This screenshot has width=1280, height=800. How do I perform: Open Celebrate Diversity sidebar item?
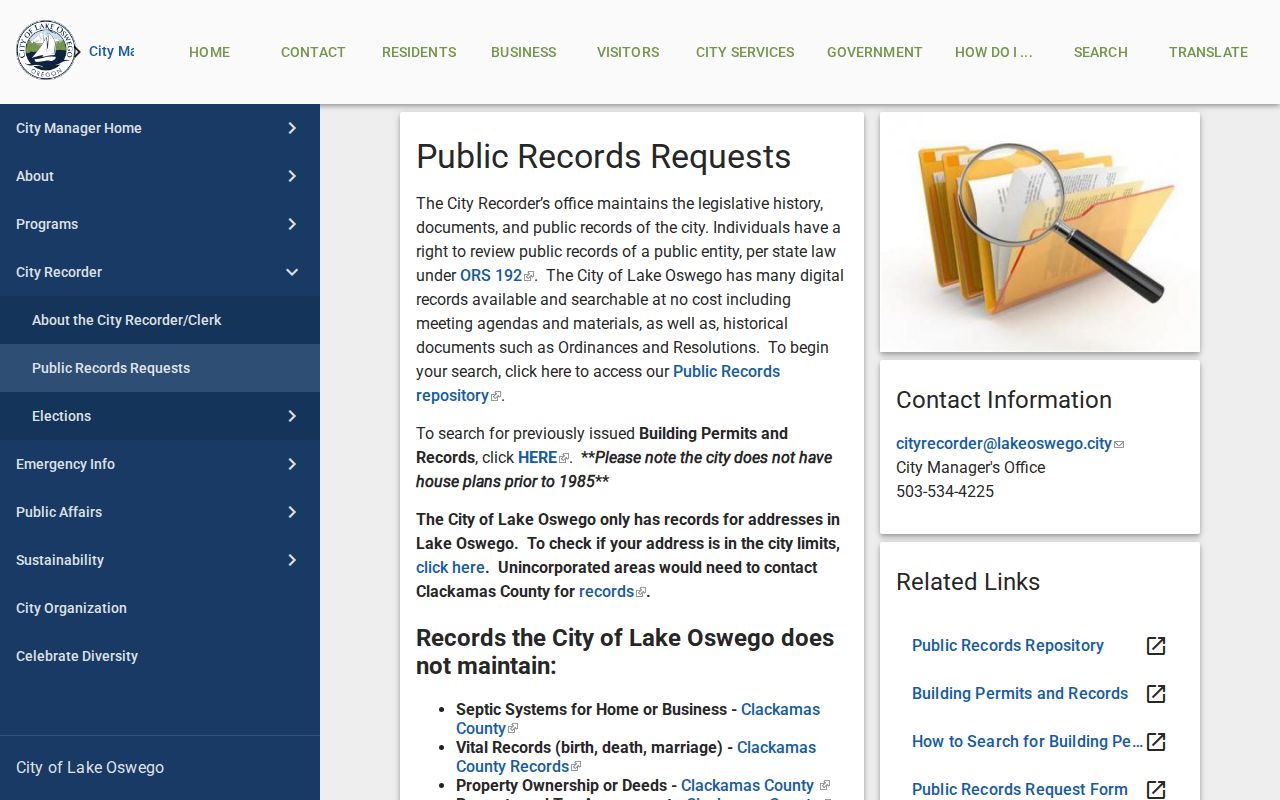pyautogui.click(x=160, y=656)
